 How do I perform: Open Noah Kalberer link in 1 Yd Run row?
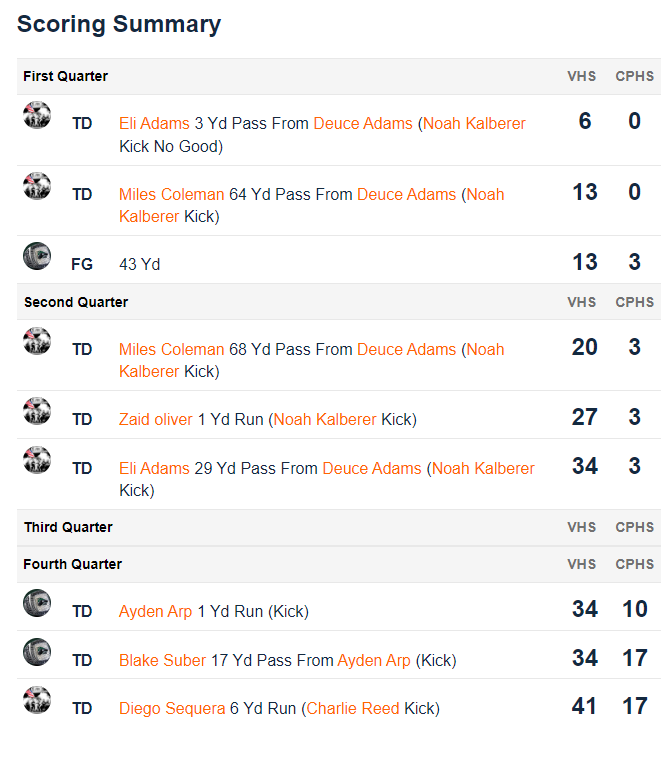tap(325, 419)
